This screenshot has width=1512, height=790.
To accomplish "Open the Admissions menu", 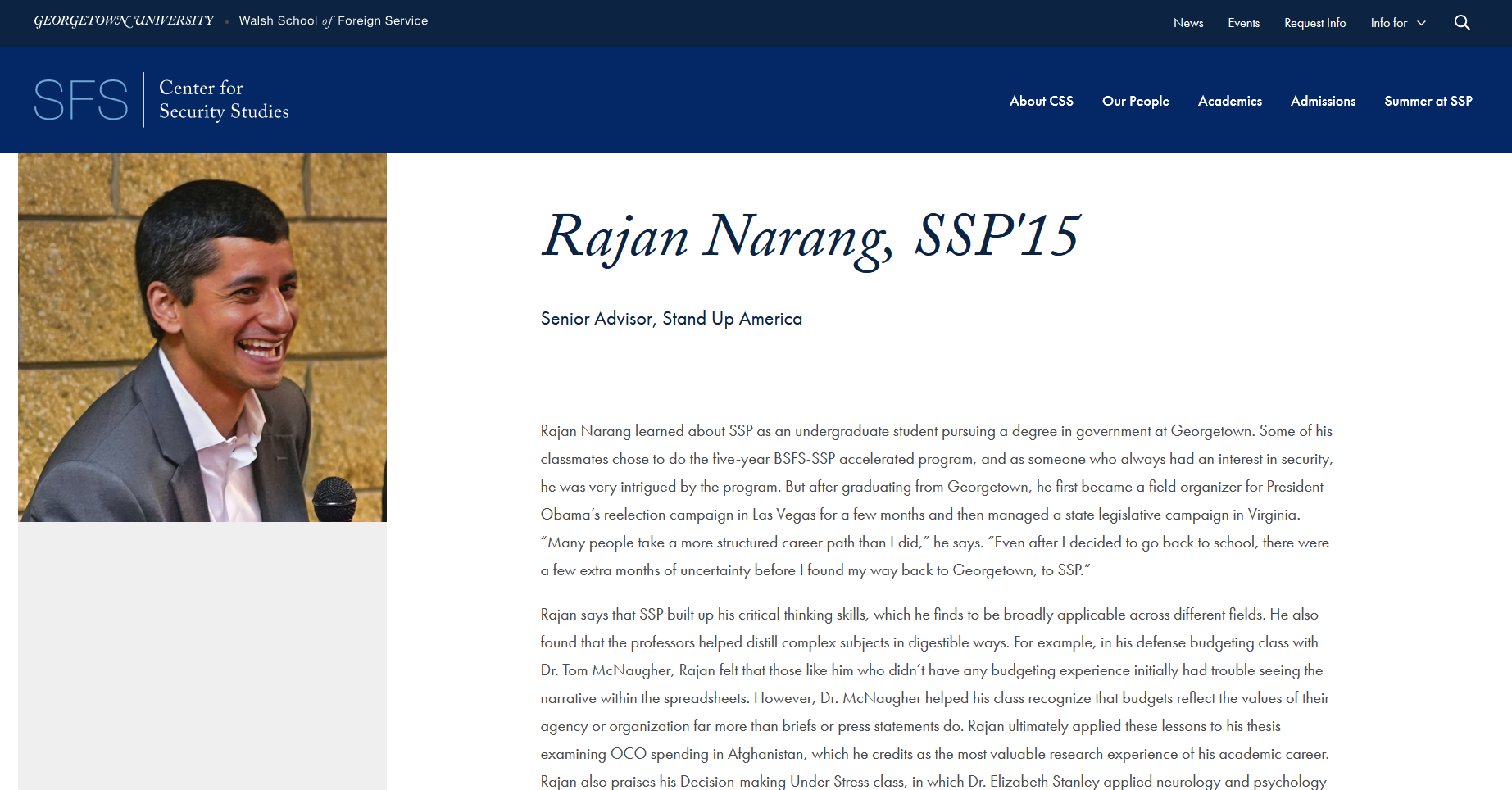I will tap(1323, 101).
